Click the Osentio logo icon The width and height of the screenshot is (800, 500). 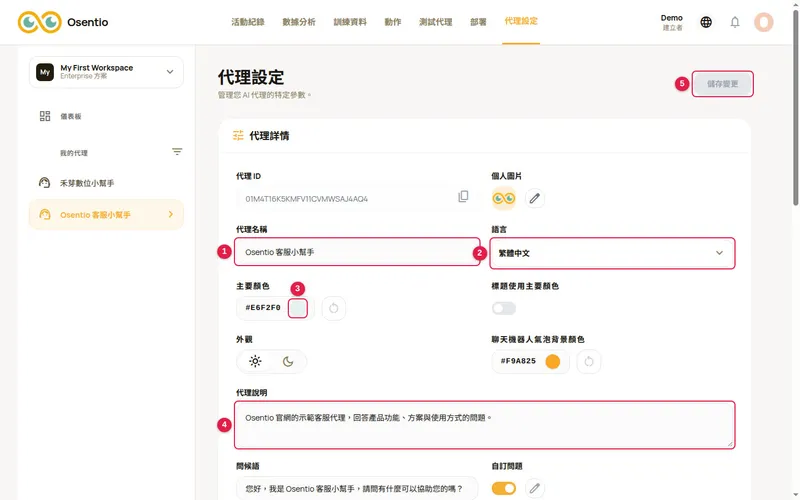click(40, 22)
